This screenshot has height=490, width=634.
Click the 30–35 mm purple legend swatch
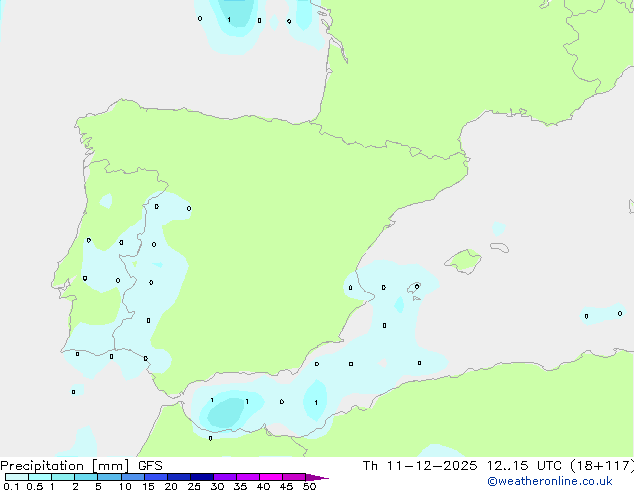coord(225,477)
